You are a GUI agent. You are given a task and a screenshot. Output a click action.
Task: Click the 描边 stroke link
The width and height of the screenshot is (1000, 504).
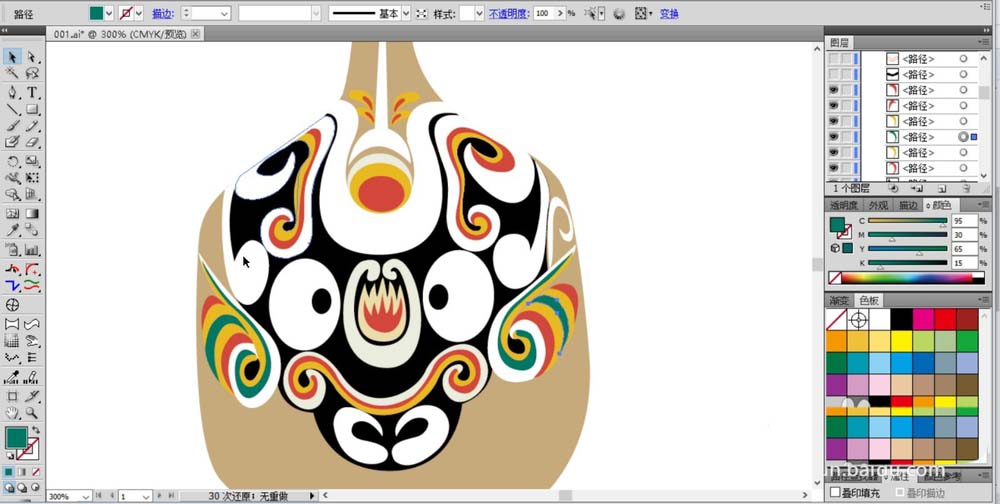click(161, 14)
